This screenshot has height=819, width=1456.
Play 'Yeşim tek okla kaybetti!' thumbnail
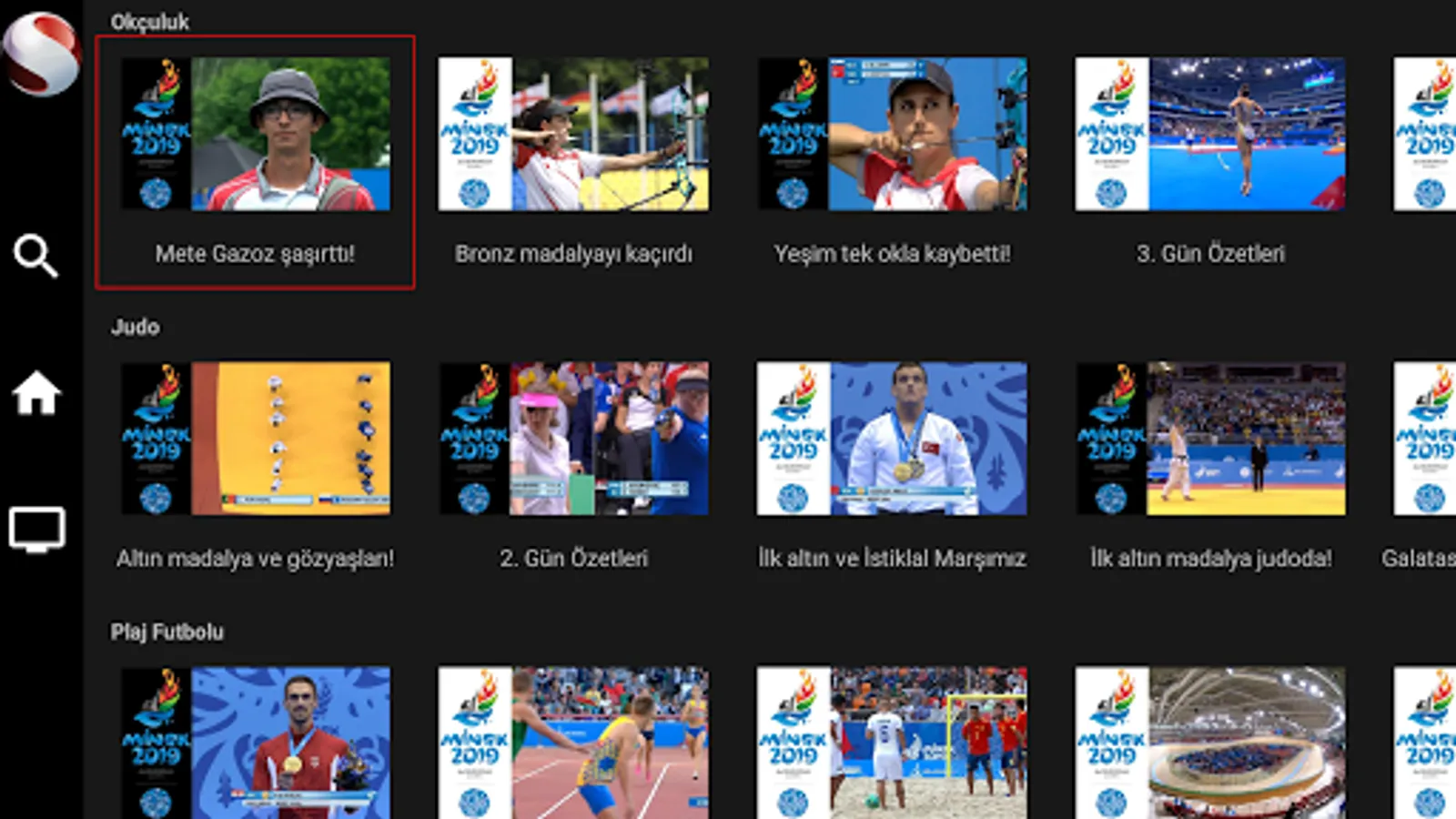coord(892,134)
